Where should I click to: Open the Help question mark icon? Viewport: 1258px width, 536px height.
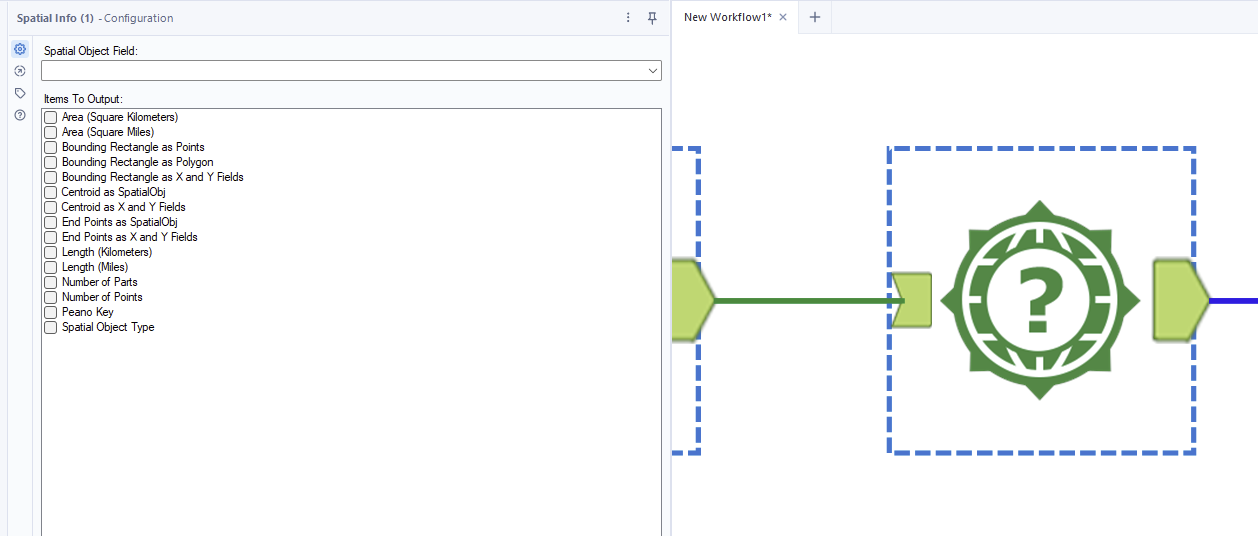[20, 115]
